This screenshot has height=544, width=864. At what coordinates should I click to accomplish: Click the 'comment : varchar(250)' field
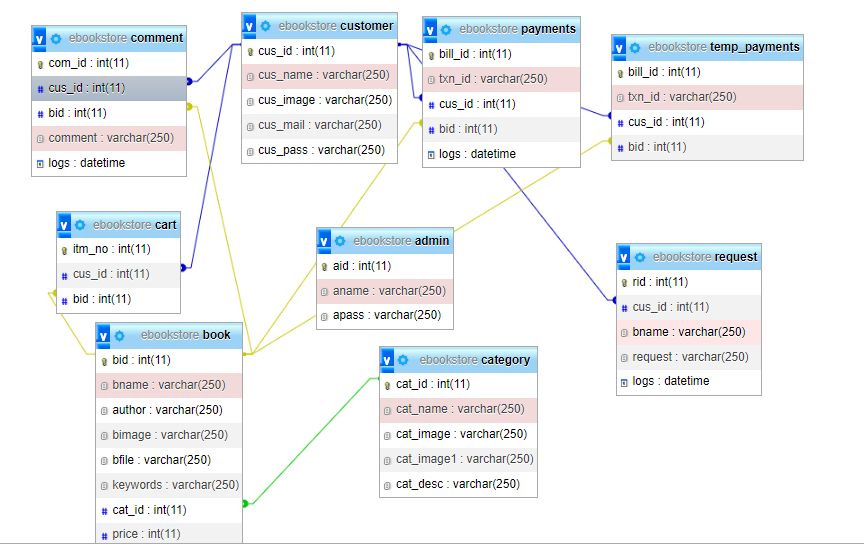(109, 138)
